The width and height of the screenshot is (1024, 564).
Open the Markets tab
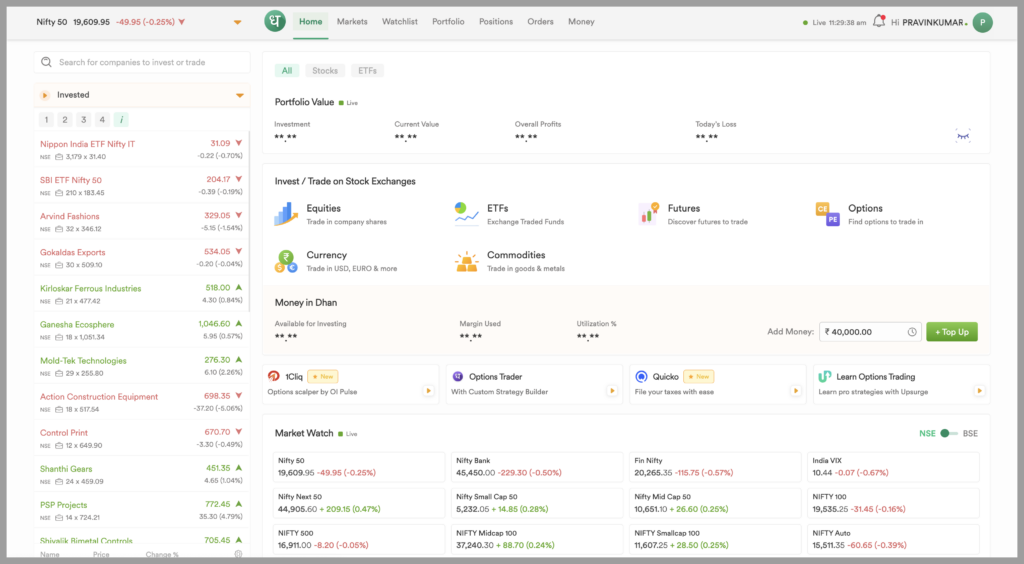pyautogui.click(x=352, y=22)
